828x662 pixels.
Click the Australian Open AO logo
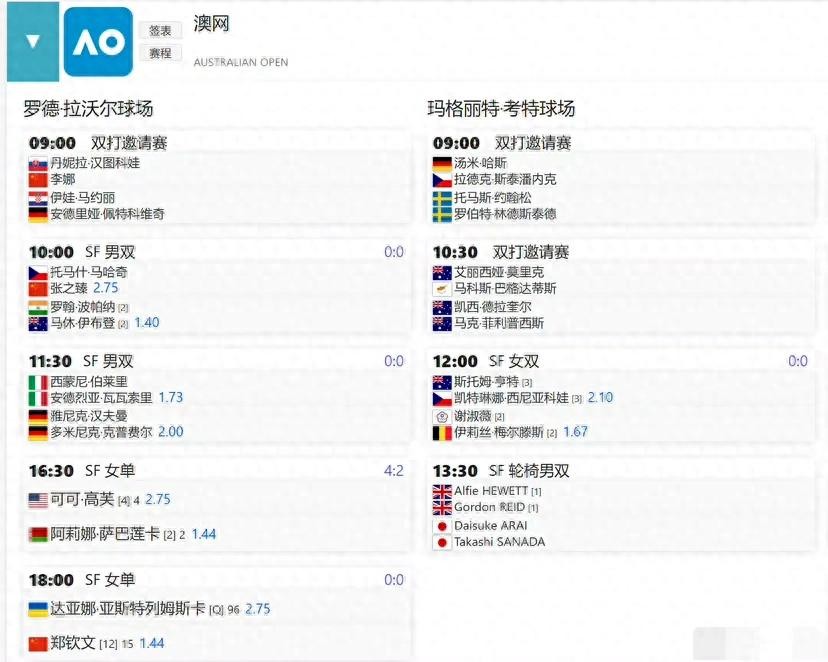pos(98,42)
